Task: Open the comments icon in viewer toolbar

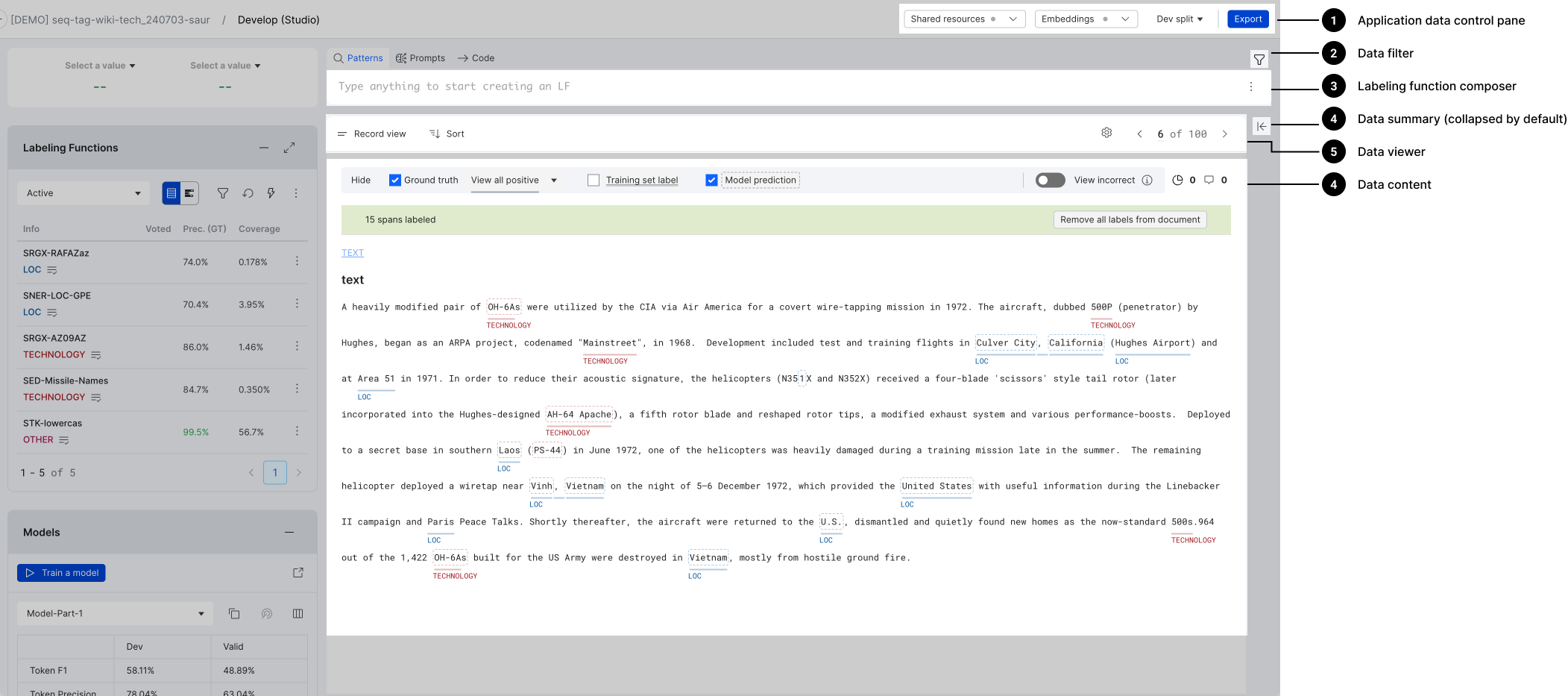Action: 1209,180
